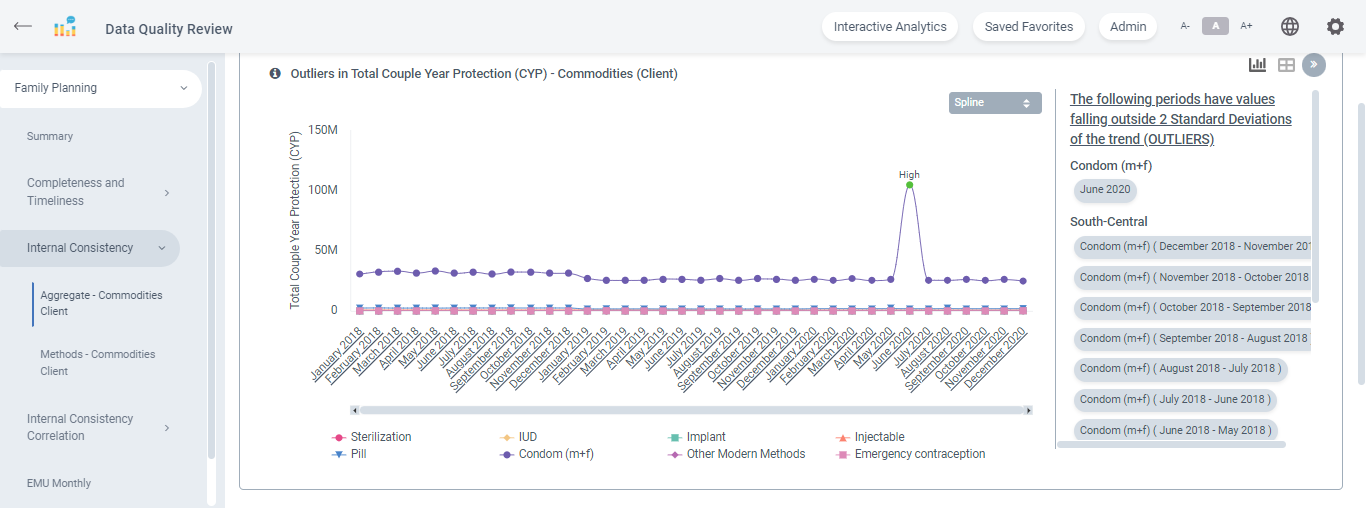Image resolution: width=1366 pixels, height=508 pixels.
Task: Open language selection globe icon
Action: coord(1290,27)
